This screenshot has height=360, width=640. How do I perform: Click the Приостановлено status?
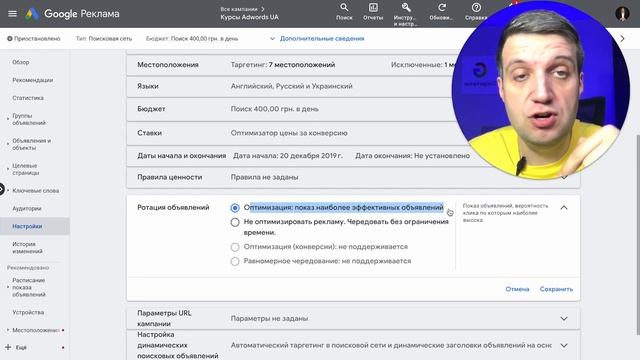click(x=33, y=38)
